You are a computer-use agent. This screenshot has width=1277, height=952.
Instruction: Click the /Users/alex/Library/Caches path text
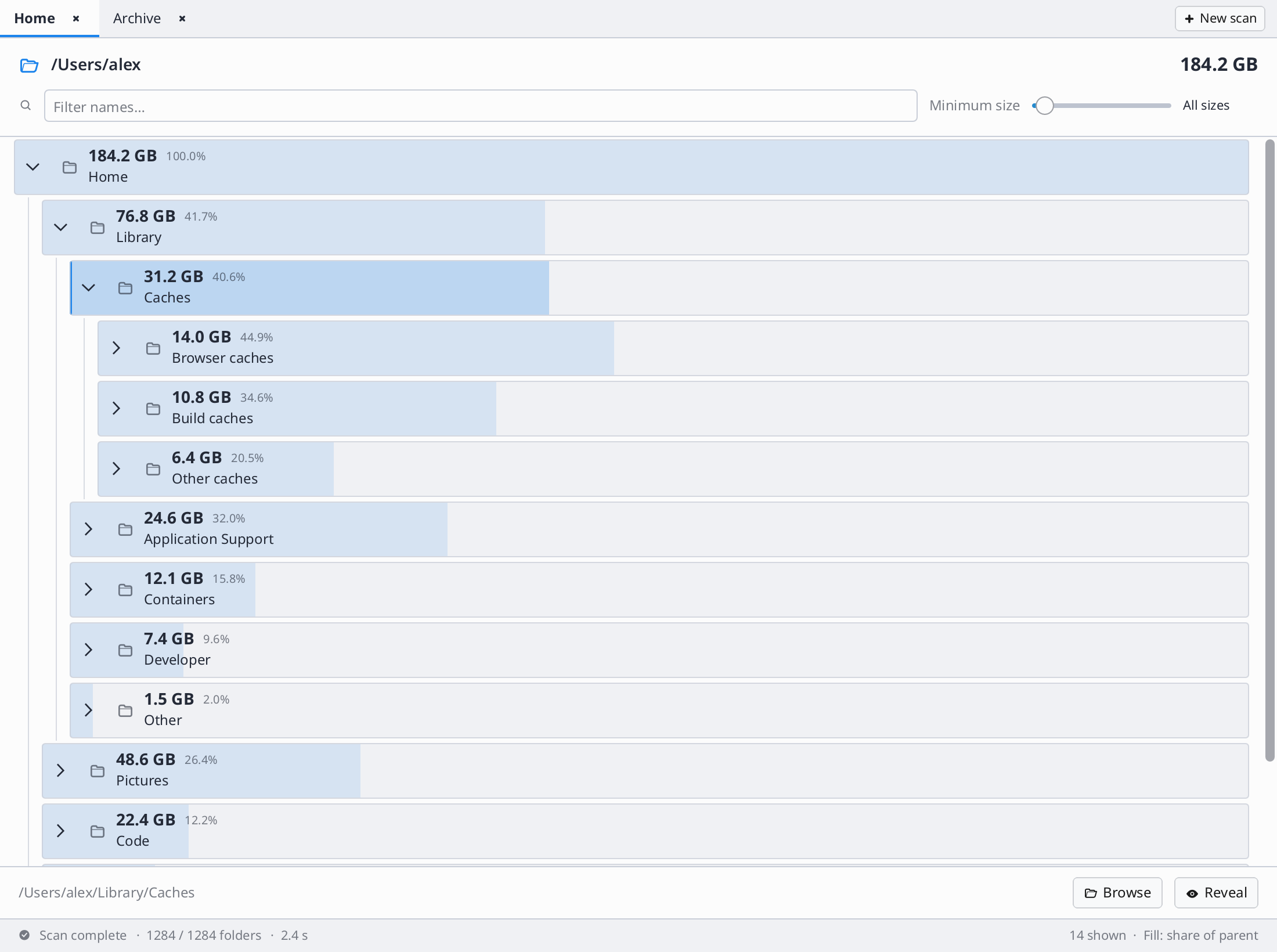106,893
